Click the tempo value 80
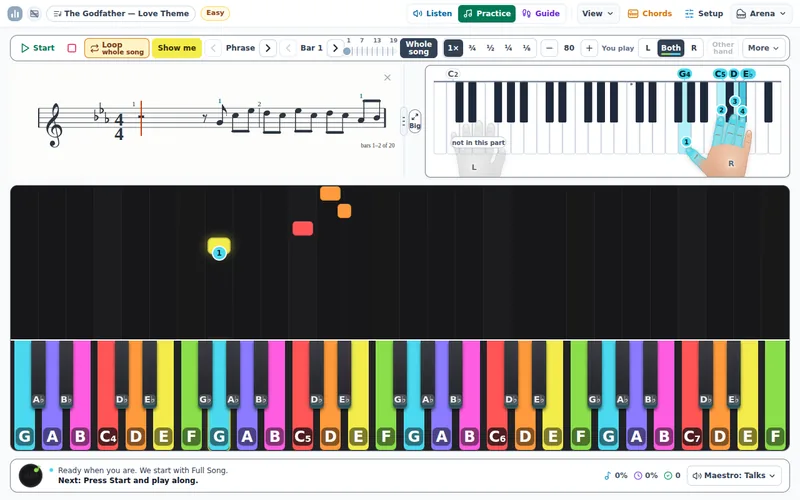Viewport: 800px width, 500px height. click(569, 48)
